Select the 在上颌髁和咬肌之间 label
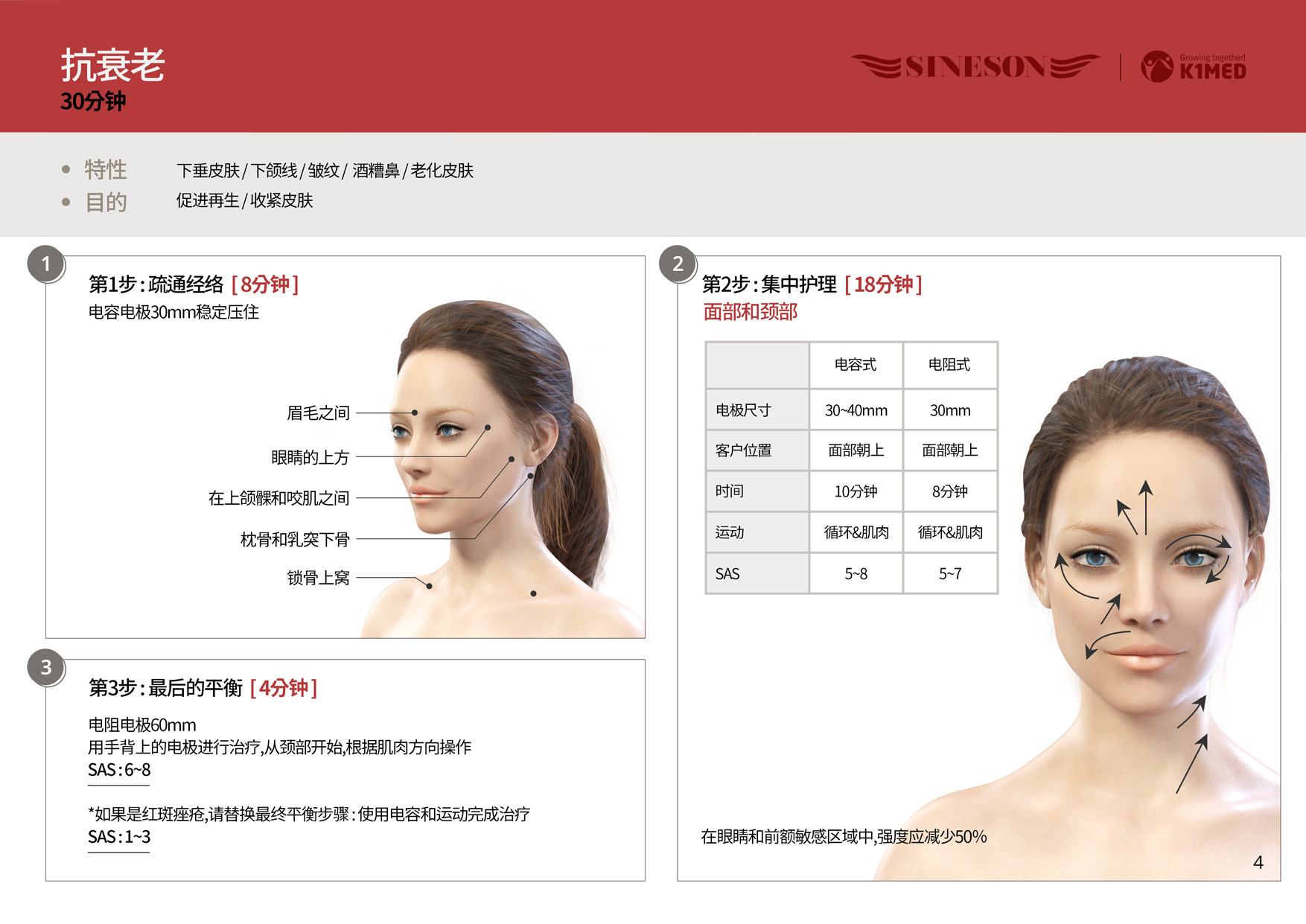The height and width of the screenshot is (924, 1306). [278, 498]
